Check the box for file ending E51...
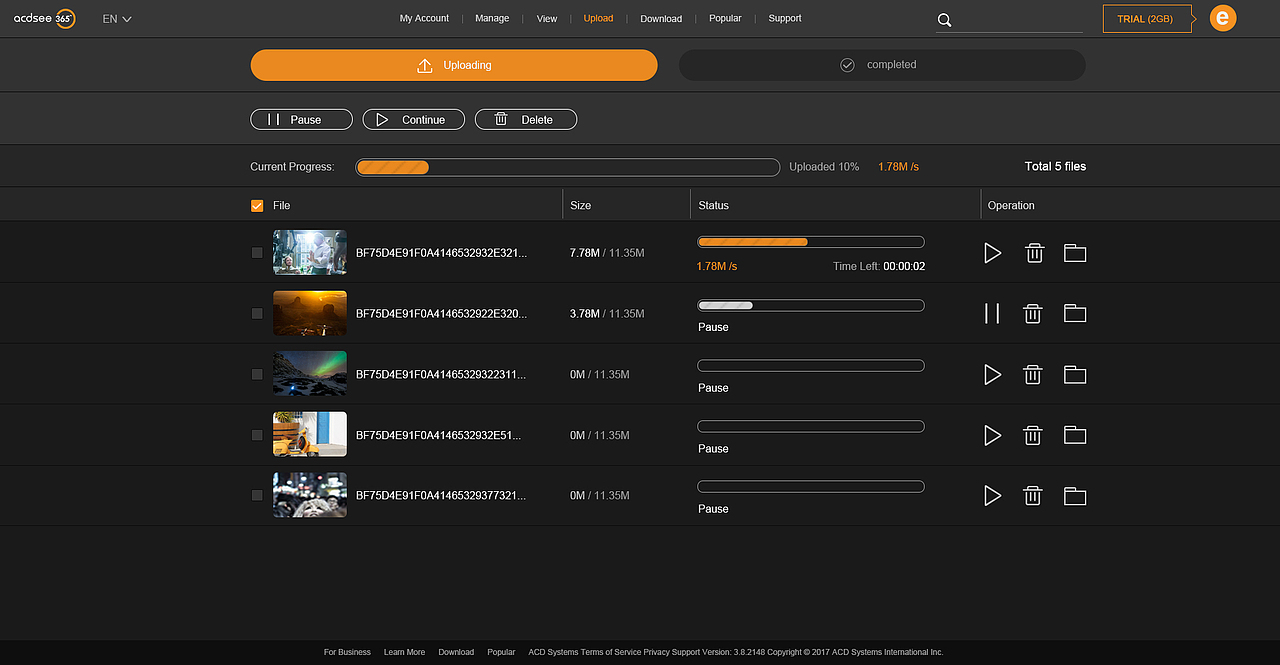Viewport: 1280px width, 665px height. 257,435
